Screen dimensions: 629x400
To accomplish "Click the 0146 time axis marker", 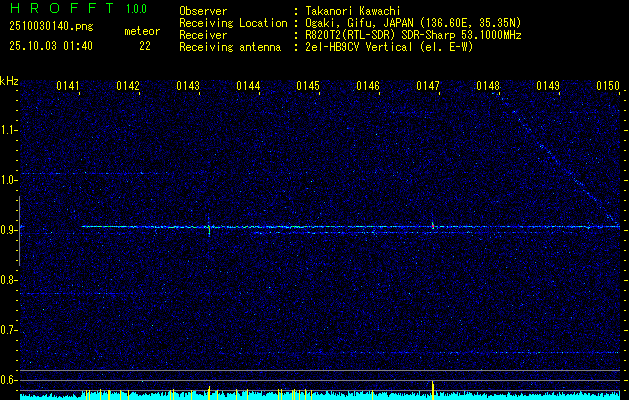I will coord(368,86).
